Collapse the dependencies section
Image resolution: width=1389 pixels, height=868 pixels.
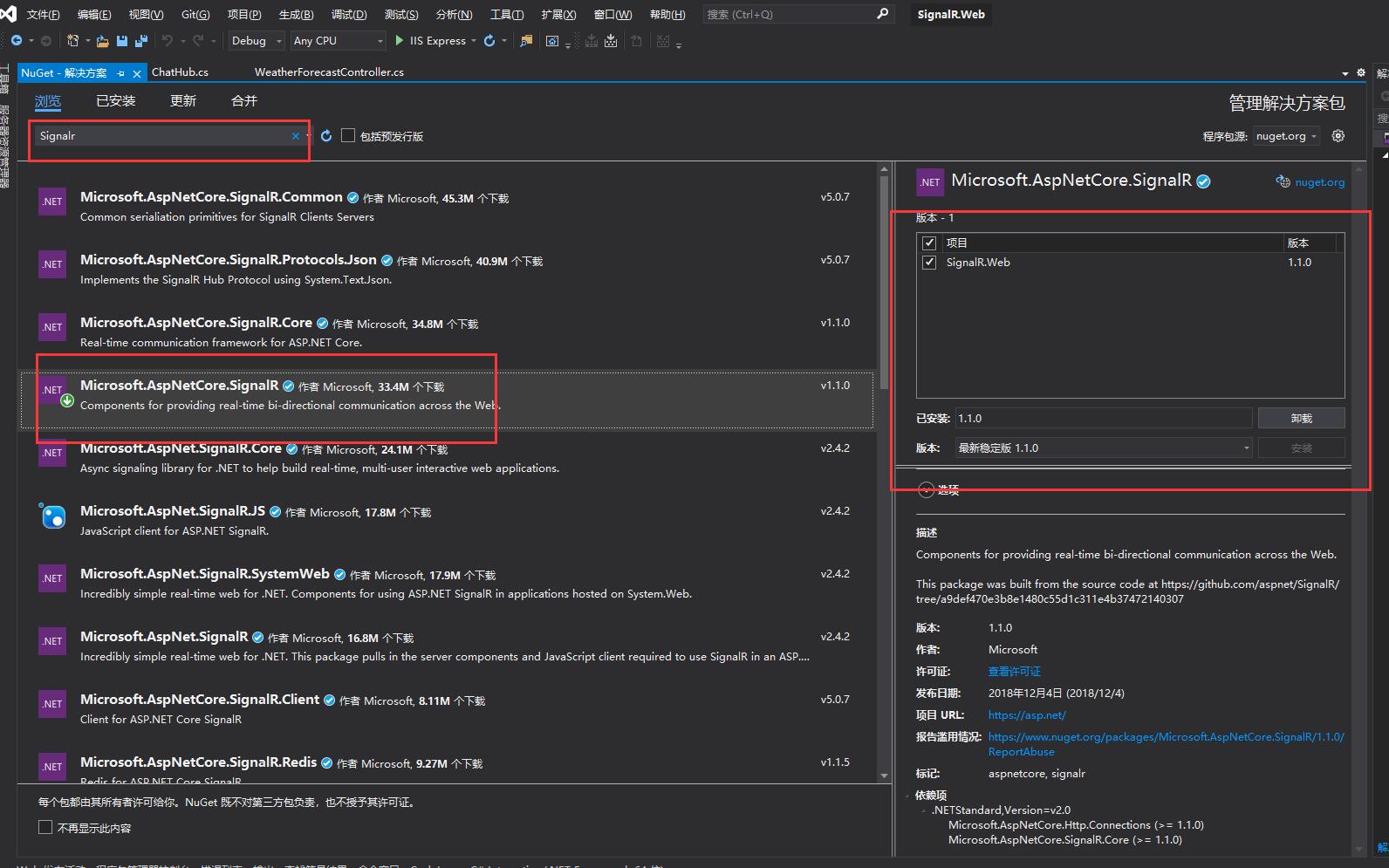point(908,796)
